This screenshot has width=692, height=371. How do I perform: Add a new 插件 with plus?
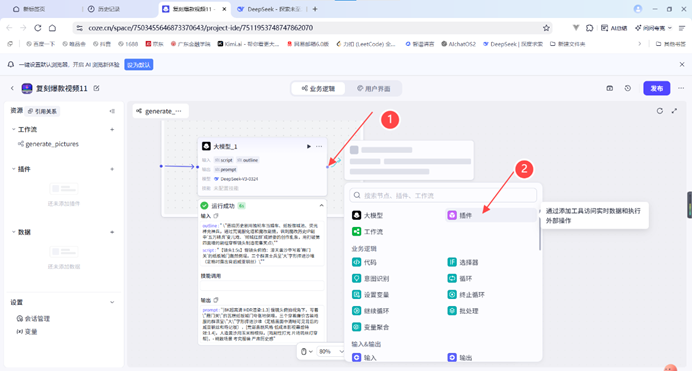coord(112,169)
